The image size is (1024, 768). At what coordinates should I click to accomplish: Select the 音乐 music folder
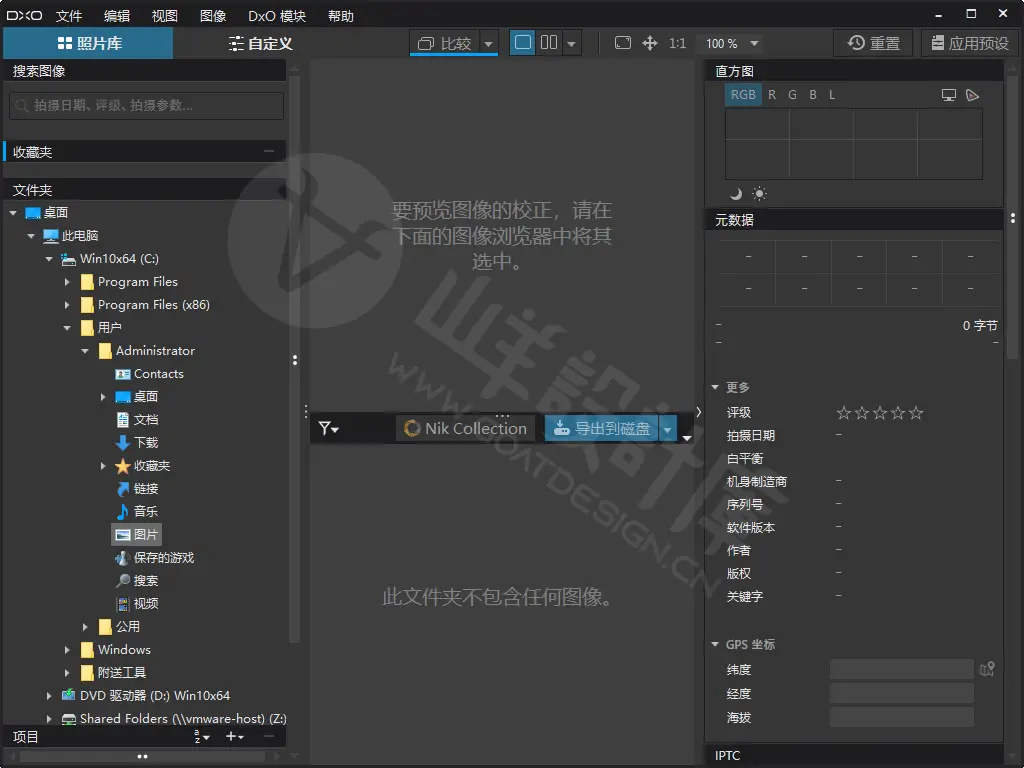pos(137,511)
